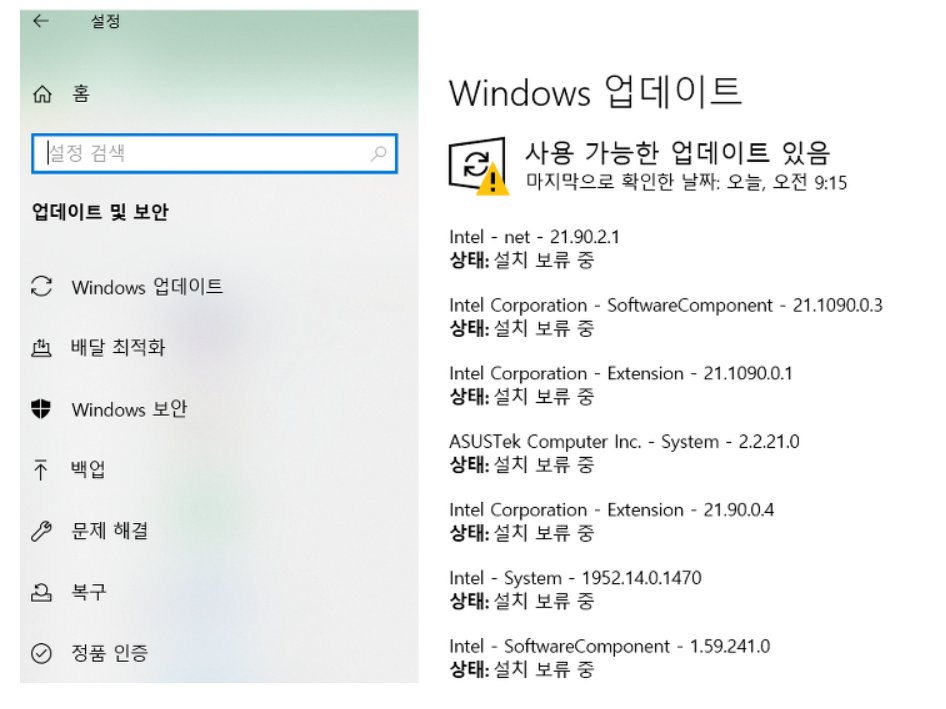
Task: Open Windows 보안 page
Action: [129, 409]
